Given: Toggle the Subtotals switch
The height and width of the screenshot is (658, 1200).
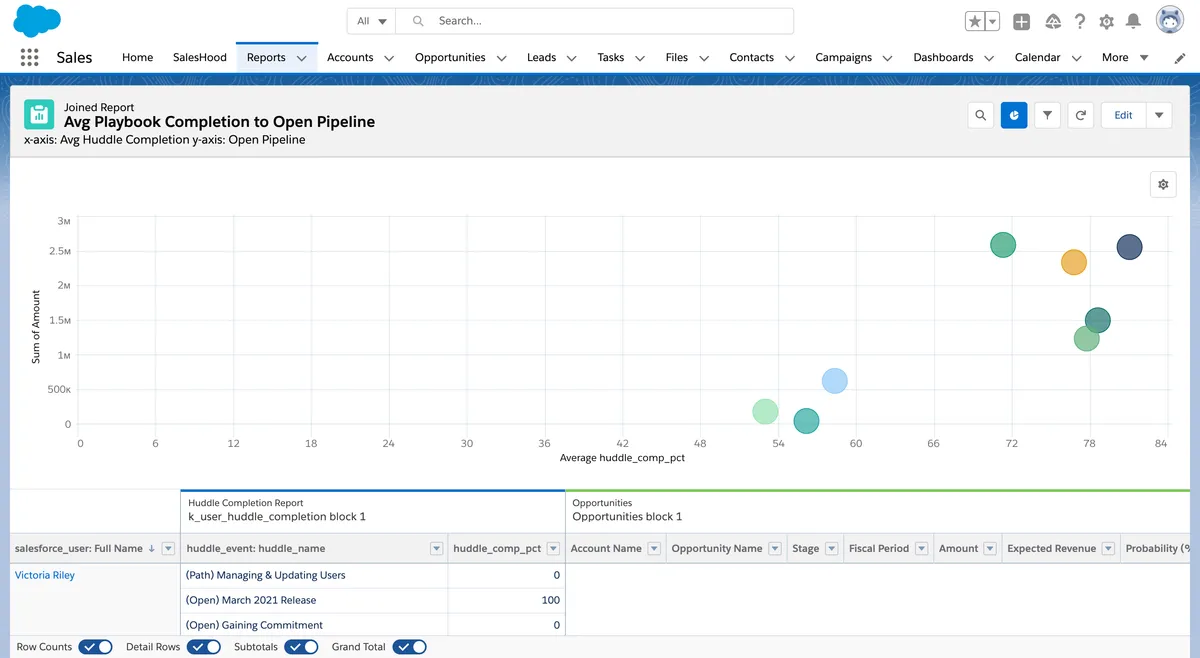Looking at the screenshot, I should click(x=301, y=647).
